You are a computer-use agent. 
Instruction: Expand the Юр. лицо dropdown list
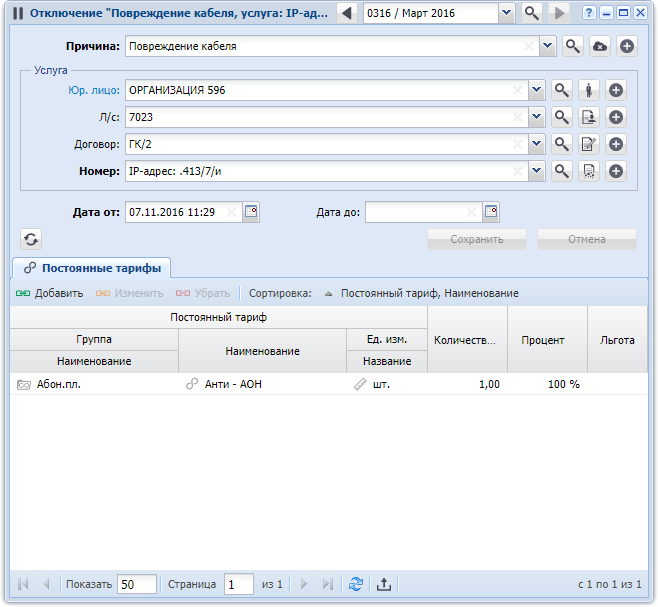pos(536,90)
